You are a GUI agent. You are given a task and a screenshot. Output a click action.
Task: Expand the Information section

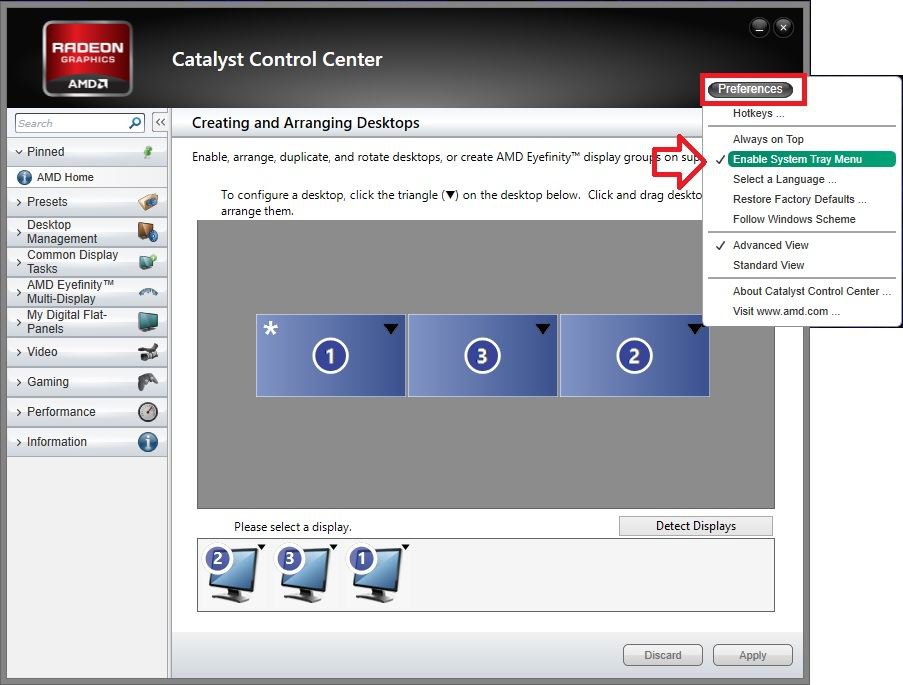(19, 442)
